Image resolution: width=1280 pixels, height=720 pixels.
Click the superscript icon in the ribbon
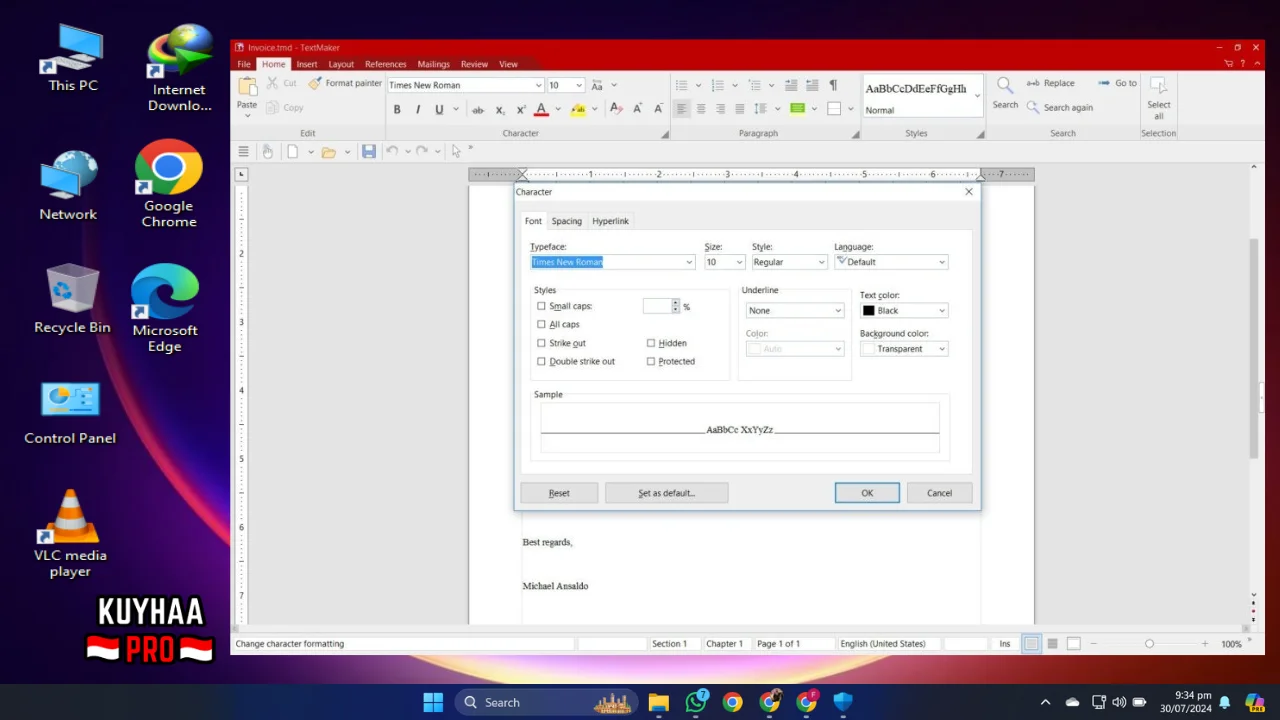pyautogui.click(x=521, y=110)
